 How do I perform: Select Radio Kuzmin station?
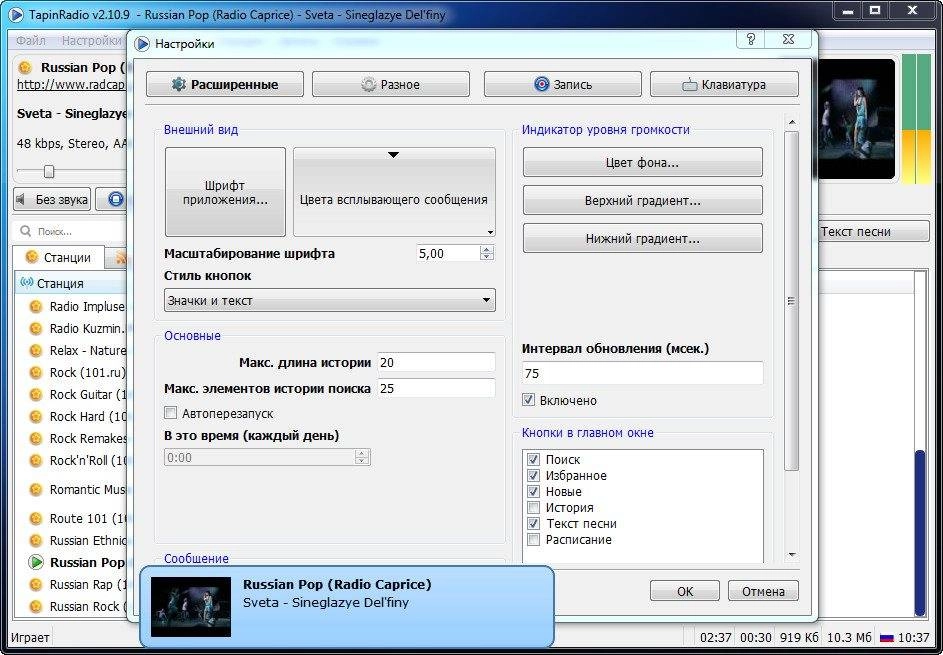(87, 328)
